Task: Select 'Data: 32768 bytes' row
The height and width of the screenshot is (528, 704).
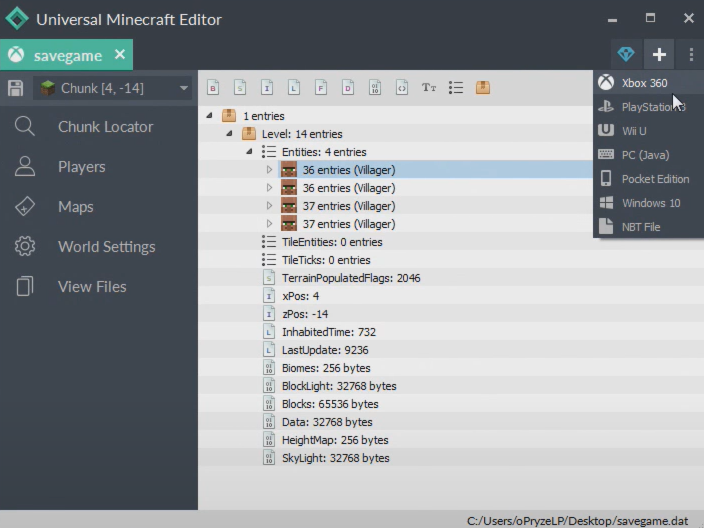Action: click(x=451, y=422)
